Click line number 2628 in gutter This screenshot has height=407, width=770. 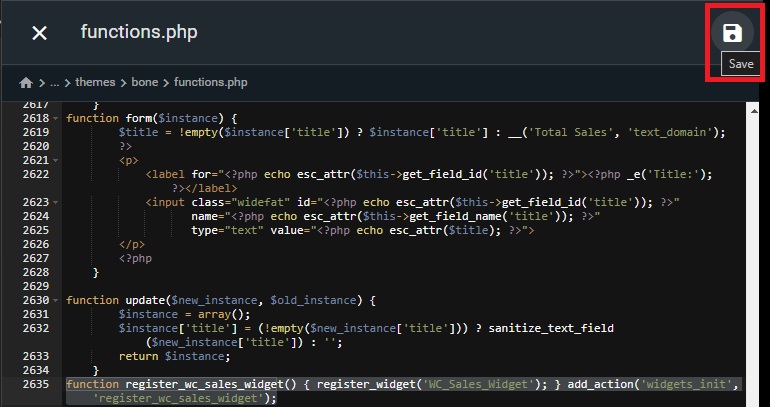point(34,272)
